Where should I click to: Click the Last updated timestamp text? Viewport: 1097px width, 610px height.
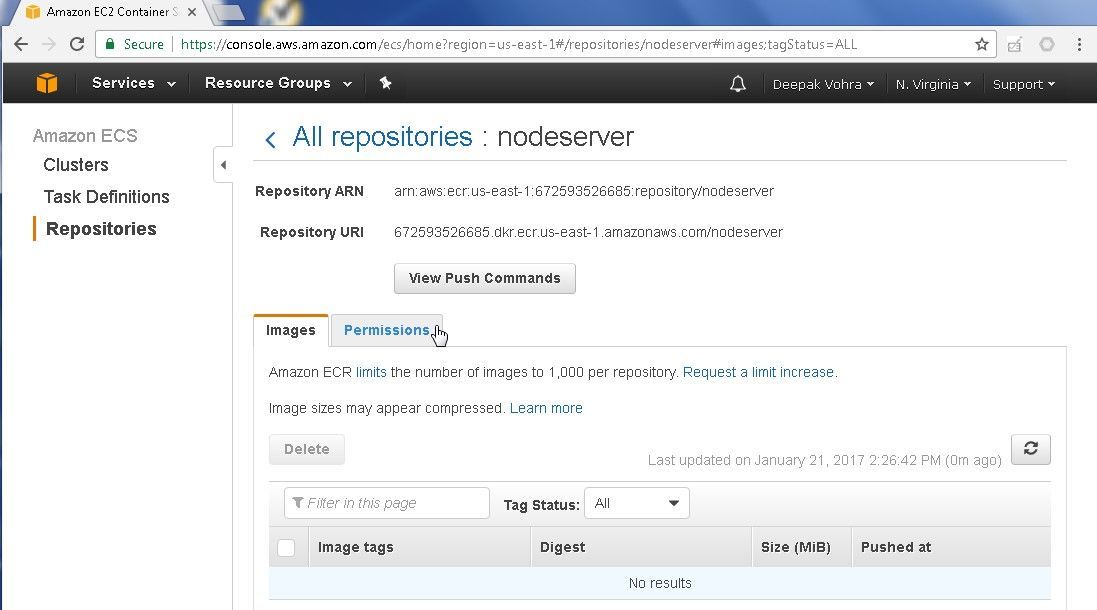tap(824, 460)
